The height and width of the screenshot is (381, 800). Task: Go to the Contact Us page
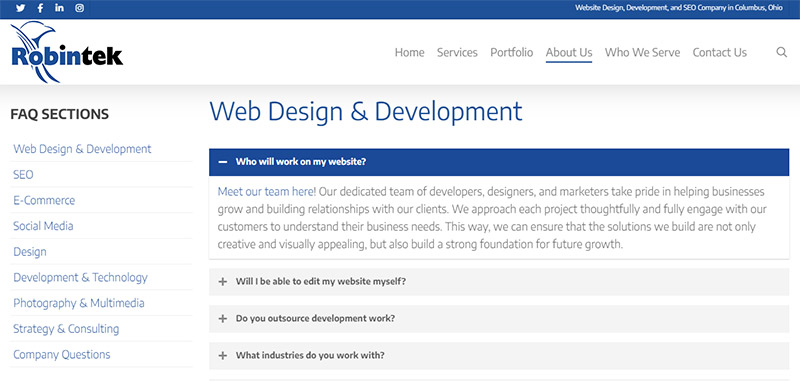pyautogui.click(x=719, y=53)
